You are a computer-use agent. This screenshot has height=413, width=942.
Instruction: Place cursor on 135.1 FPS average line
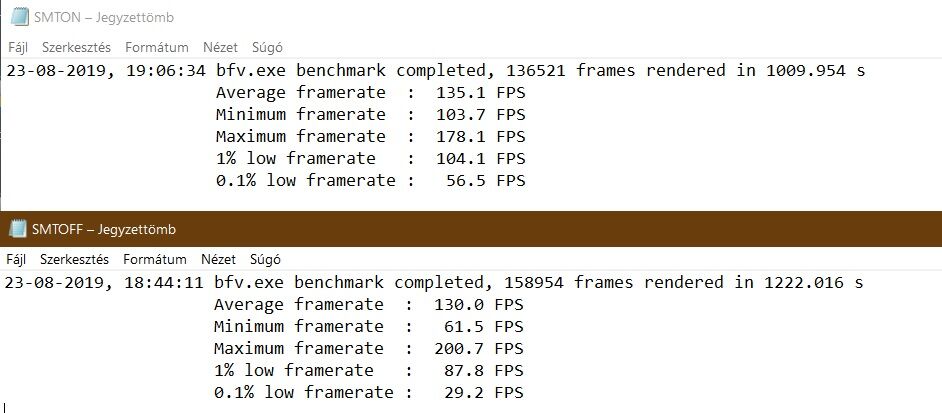tap(371, 93)
